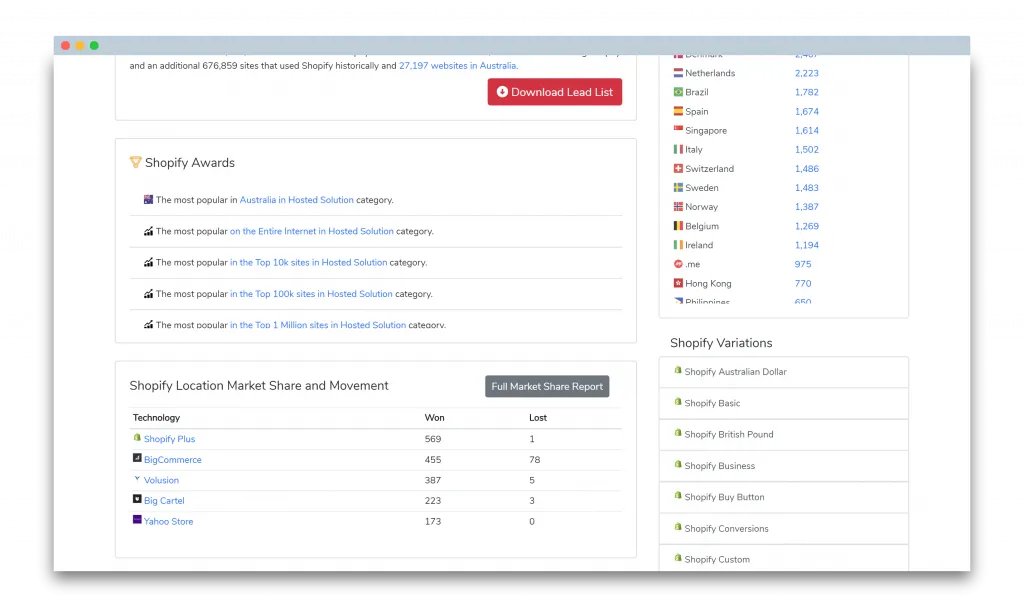Open the 27,197 websites in Australia link

tap(458, 66)
